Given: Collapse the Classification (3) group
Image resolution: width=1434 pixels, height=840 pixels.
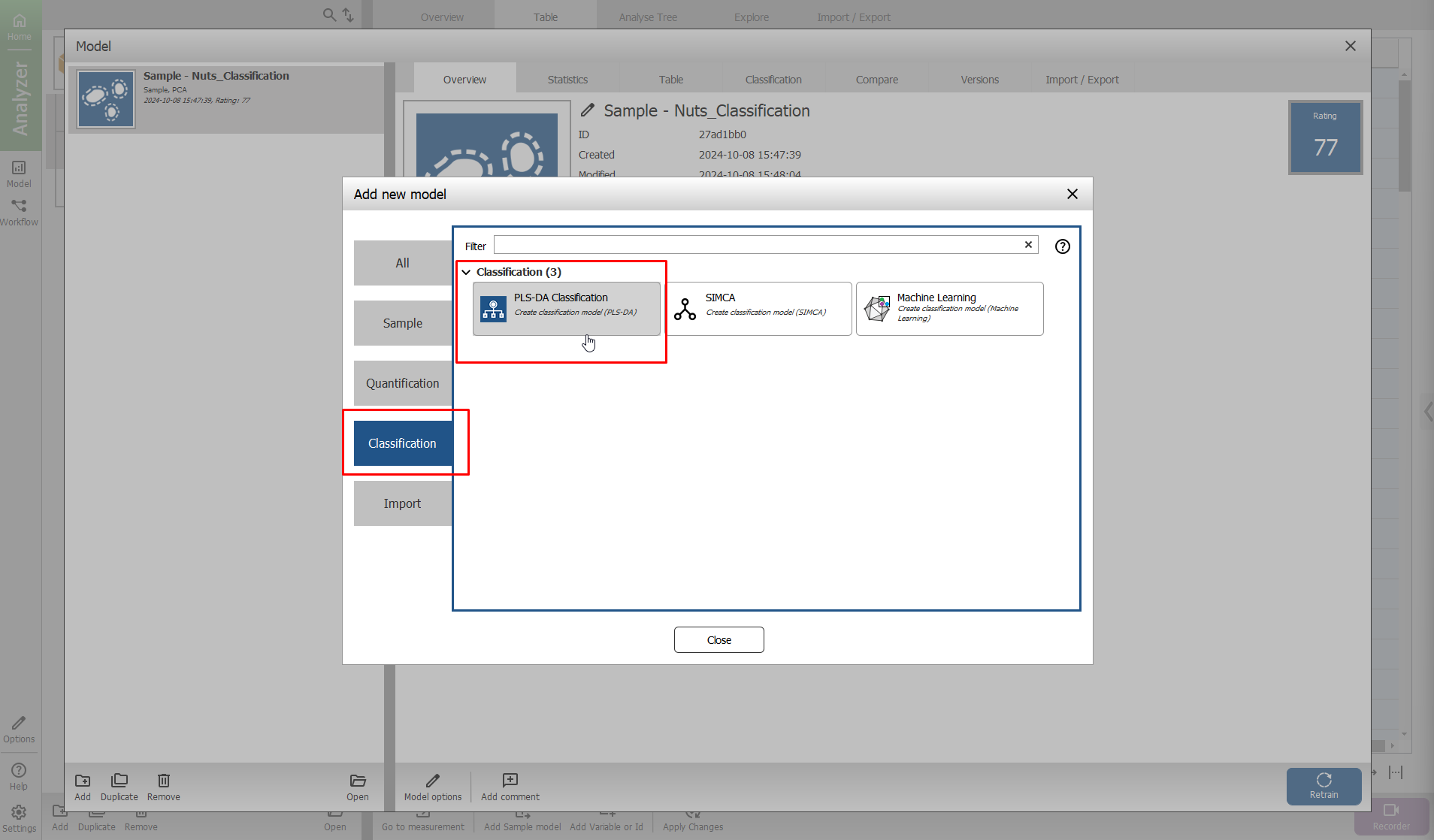Looking at the screenshot, I should click(466, 272).
